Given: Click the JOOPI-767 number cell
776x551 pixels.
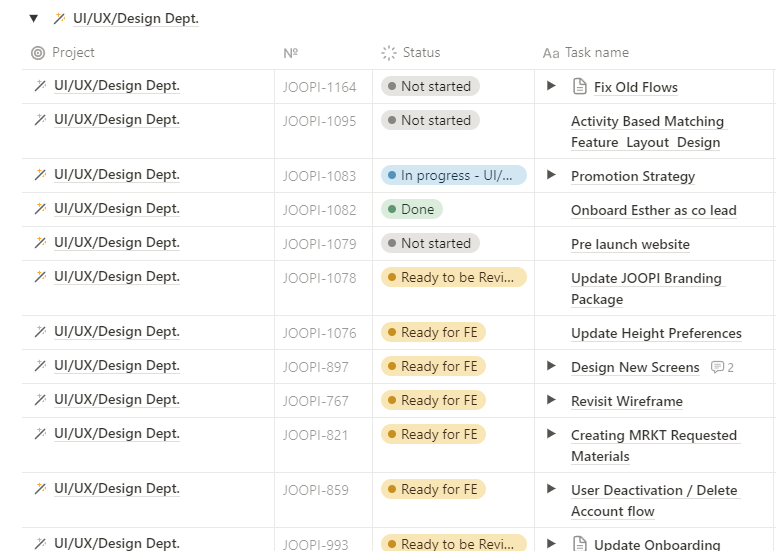Looking at the screenshot, I should [324, 401].
